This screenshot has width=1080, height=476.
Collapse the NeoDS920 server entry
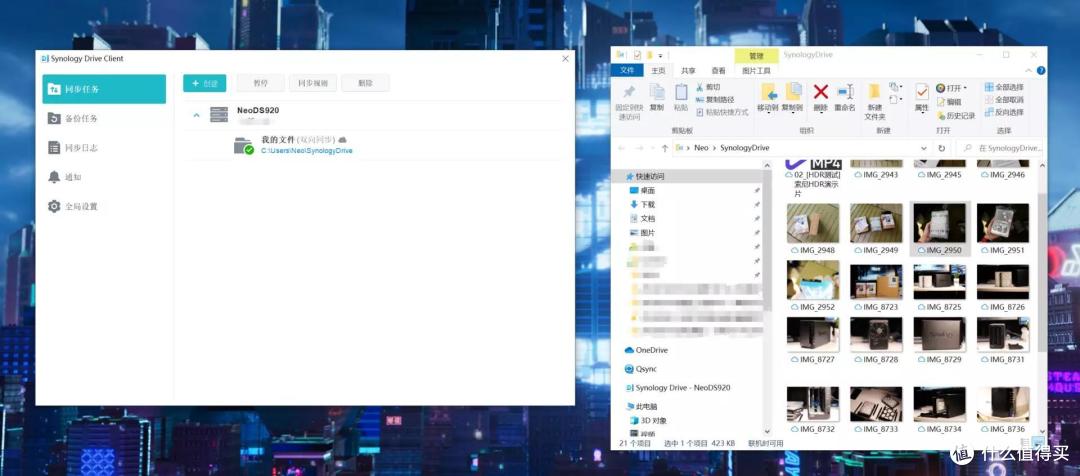click(x=196, y=115)
